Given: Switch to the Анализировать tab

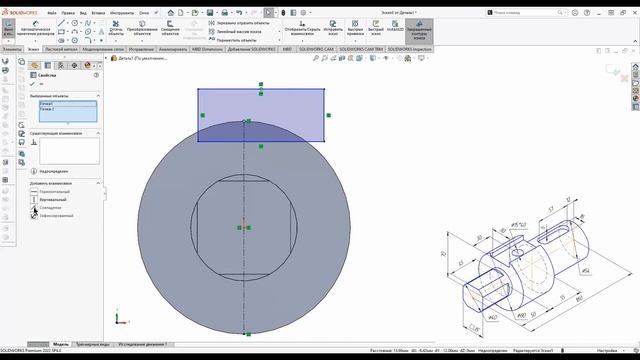Looking at the screenshot, I should point(173,49).
